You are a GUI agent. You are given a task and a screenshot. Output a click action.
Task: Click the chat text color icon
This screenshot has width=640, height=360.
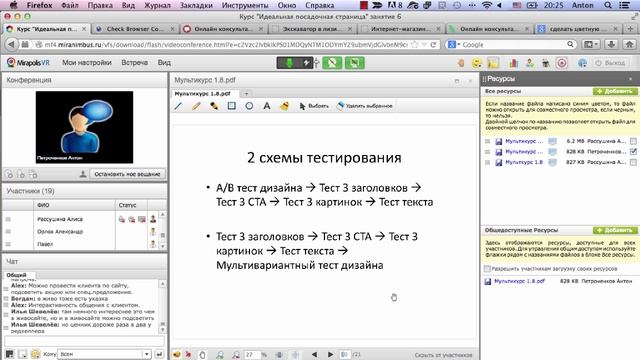click(x=9, y=354)
